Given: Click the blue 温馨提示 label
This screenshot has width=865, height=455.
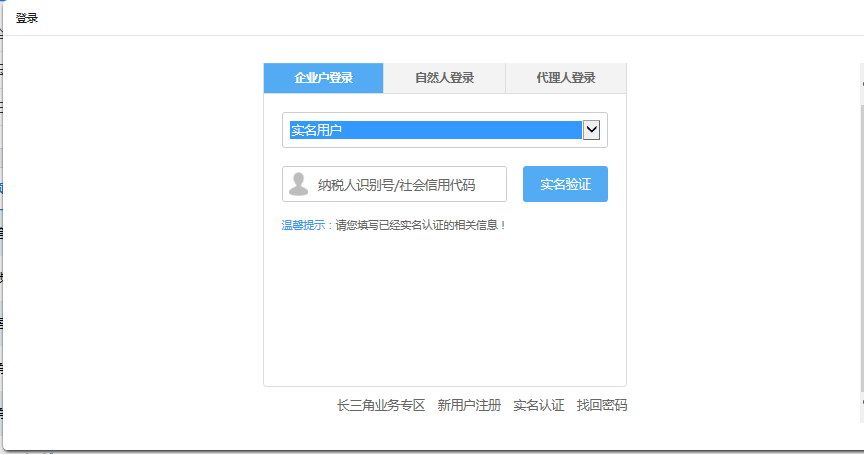Looking at the screenshot, I should pyautogui.click(x=307, y=225).
